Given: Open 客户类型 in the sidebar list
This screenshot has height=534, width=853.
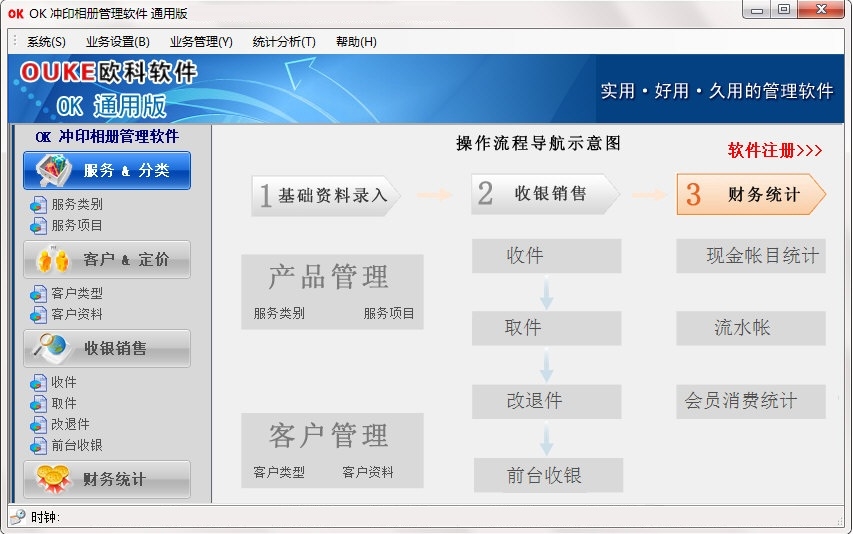Looking at the screenshot, I should pyautogui.click(x=77, y=294).
